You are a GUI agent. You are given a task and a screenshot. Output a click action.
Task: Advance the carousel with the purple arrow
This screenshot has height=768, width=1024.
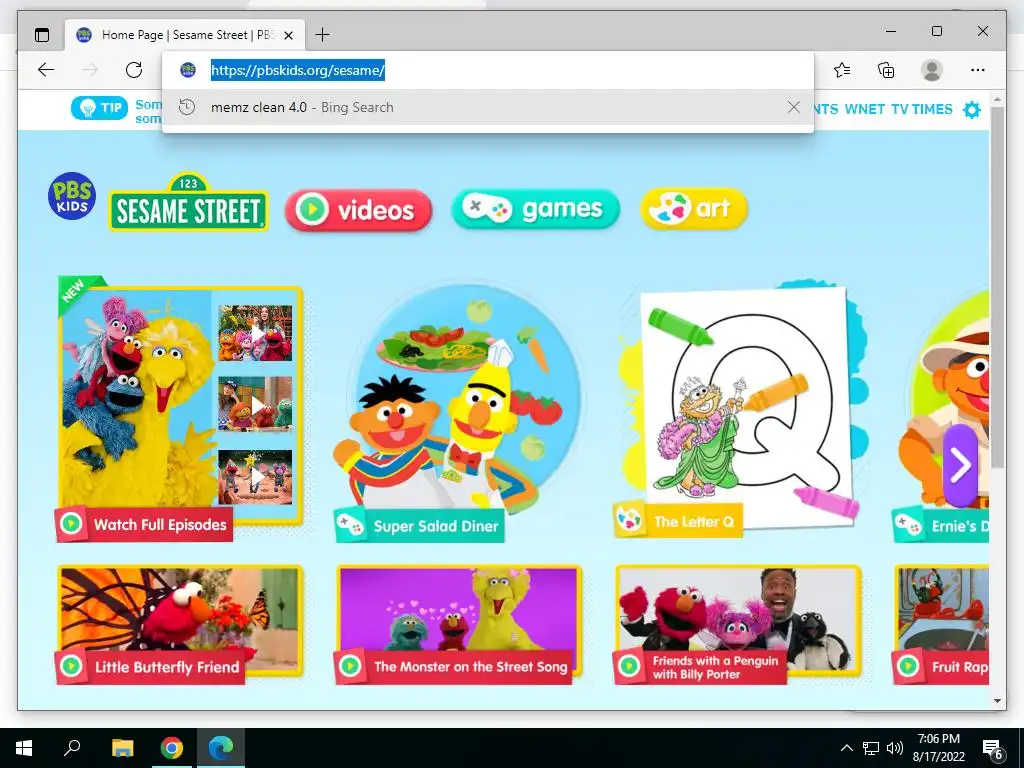click(960, 466)
